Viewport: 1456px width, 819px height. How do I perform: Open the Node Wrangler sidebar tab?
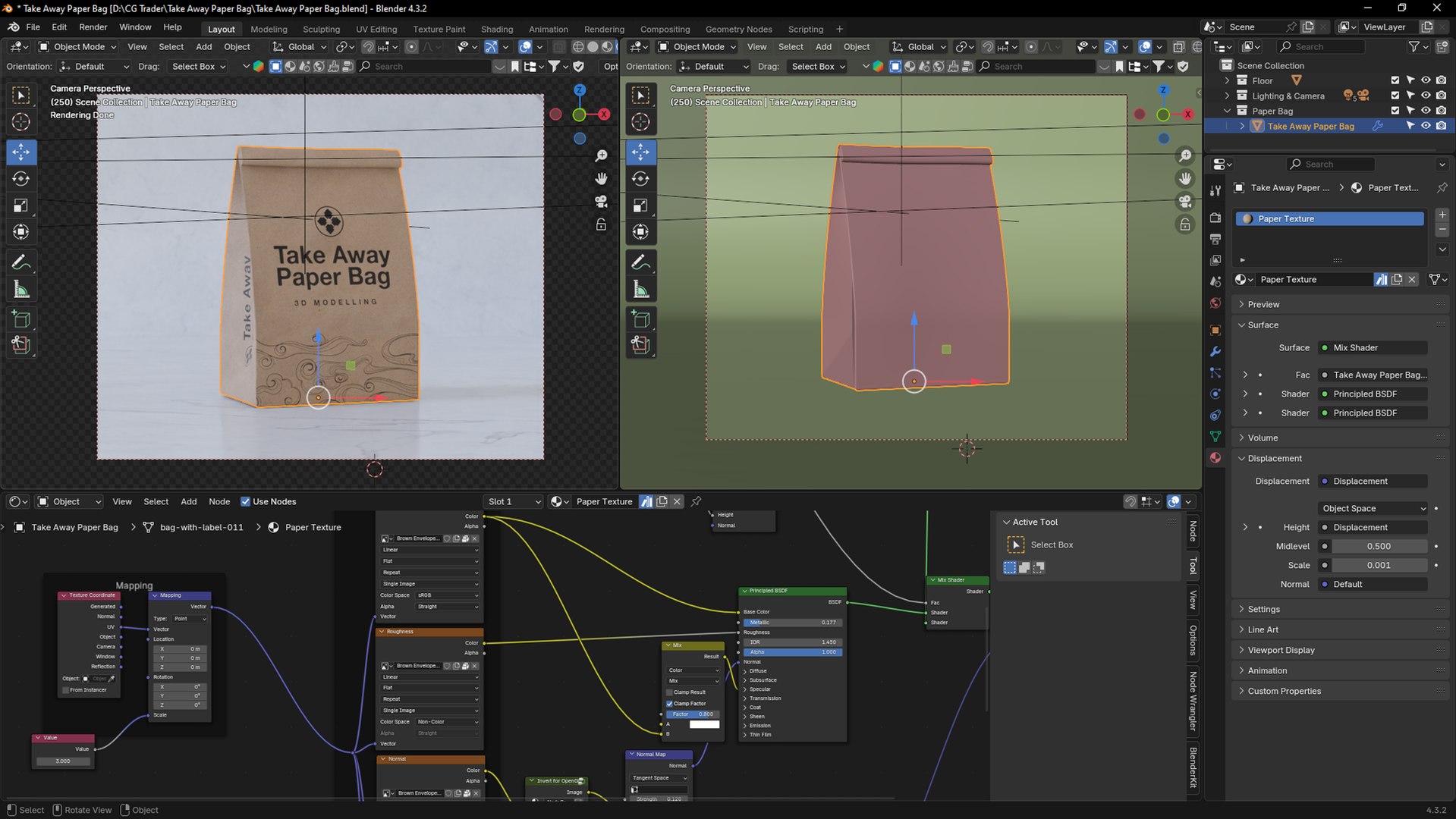coord(1193,701)
